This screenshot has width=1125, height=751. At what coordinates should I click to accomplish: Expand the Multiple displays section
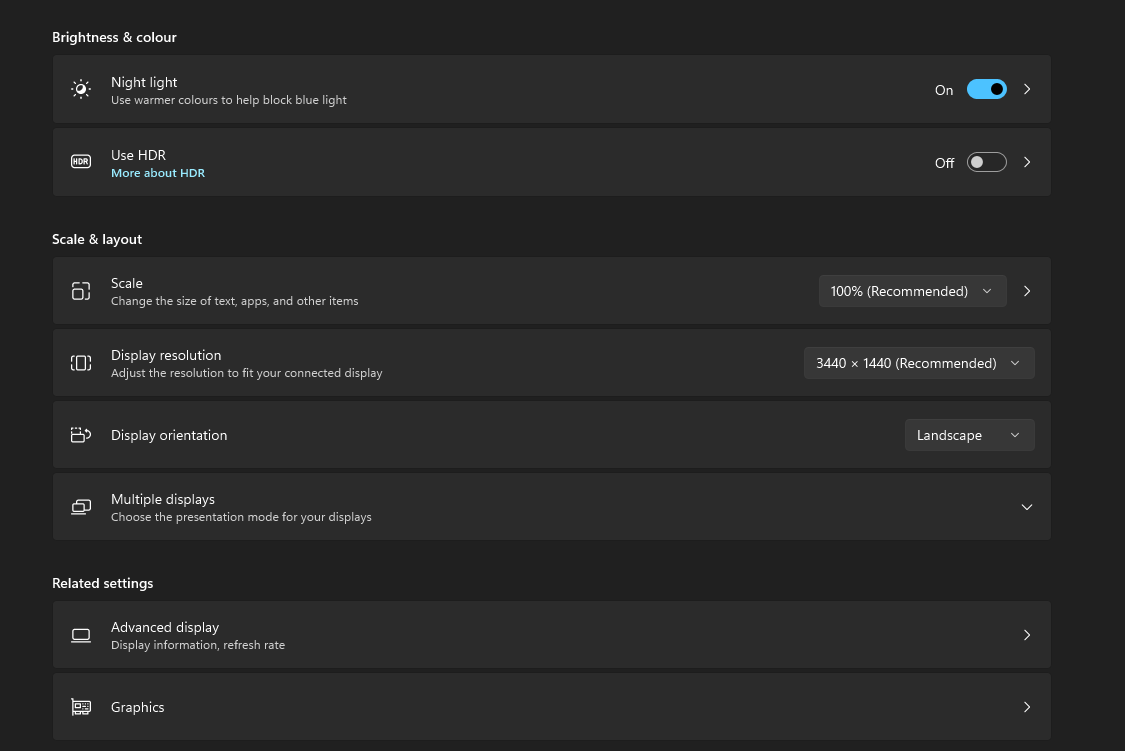[1026, 507]
